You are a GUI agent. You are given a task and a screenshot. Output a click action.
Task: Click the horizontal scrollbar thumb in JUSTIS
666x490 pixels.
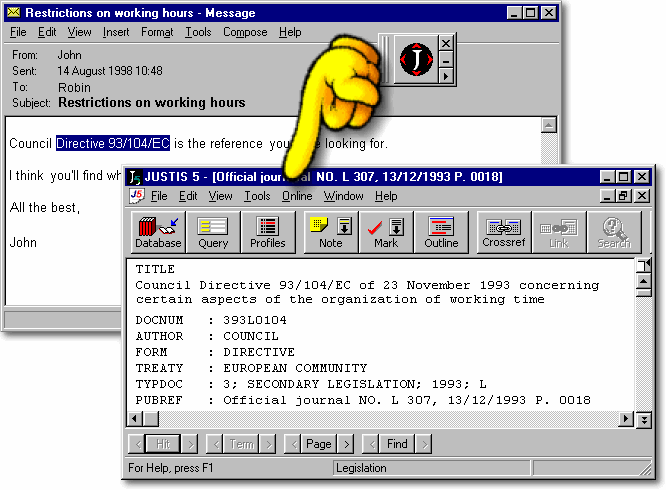tap(151, 419)
